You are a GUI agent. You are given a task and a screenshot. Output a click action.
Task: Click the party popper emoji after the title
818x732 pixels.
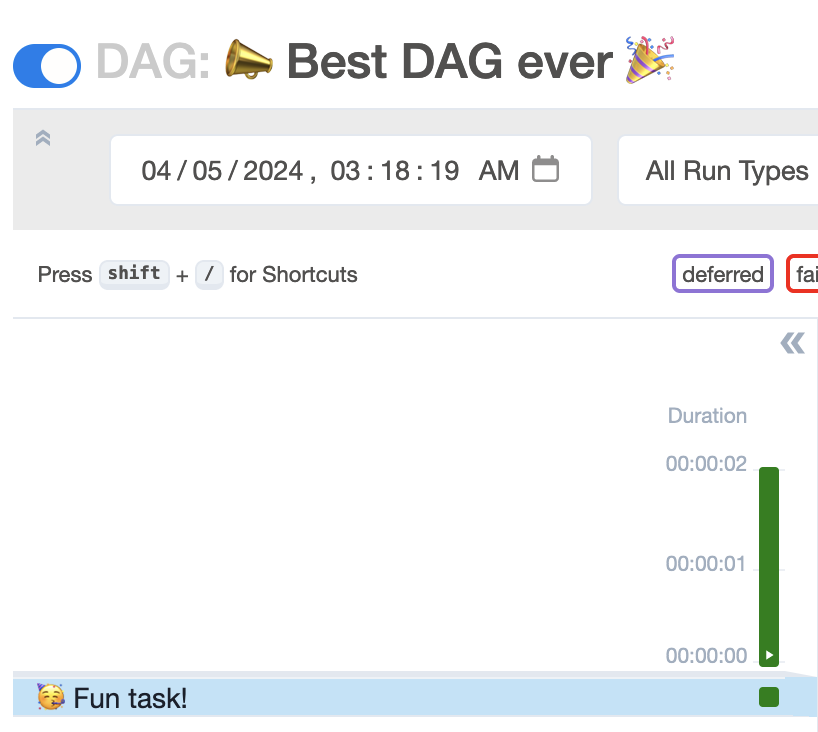tap(650, 60)
